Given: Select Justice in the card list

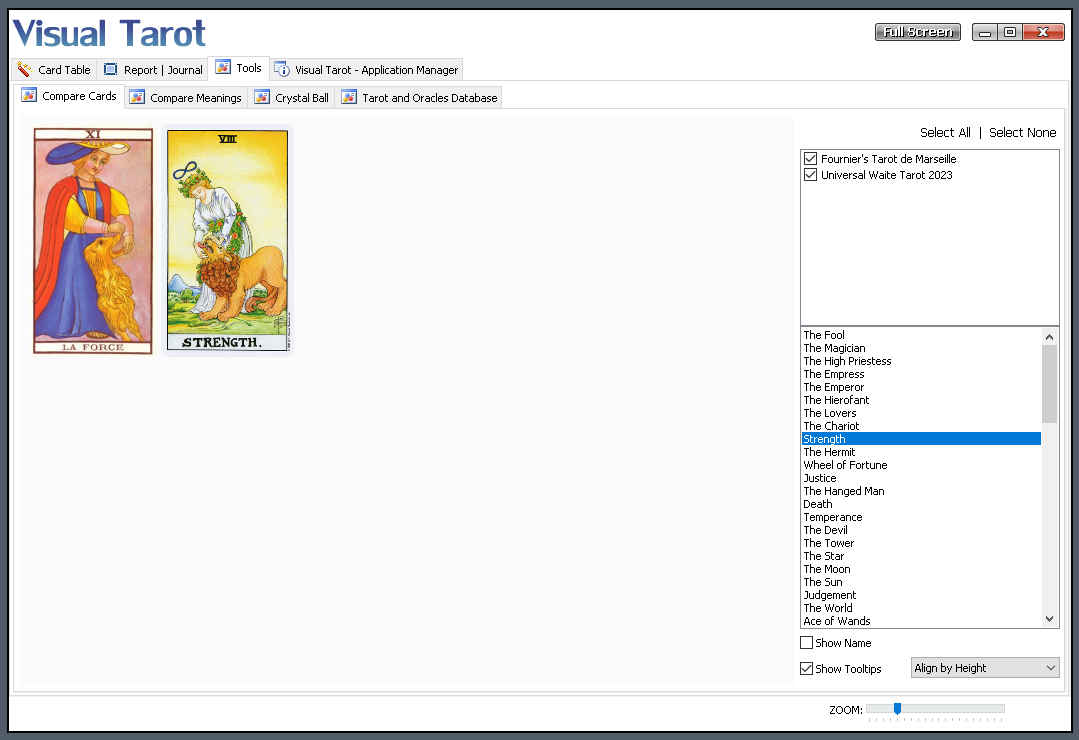Looking at the screenshot, I should pyautogui.click(x=921, y=478).
